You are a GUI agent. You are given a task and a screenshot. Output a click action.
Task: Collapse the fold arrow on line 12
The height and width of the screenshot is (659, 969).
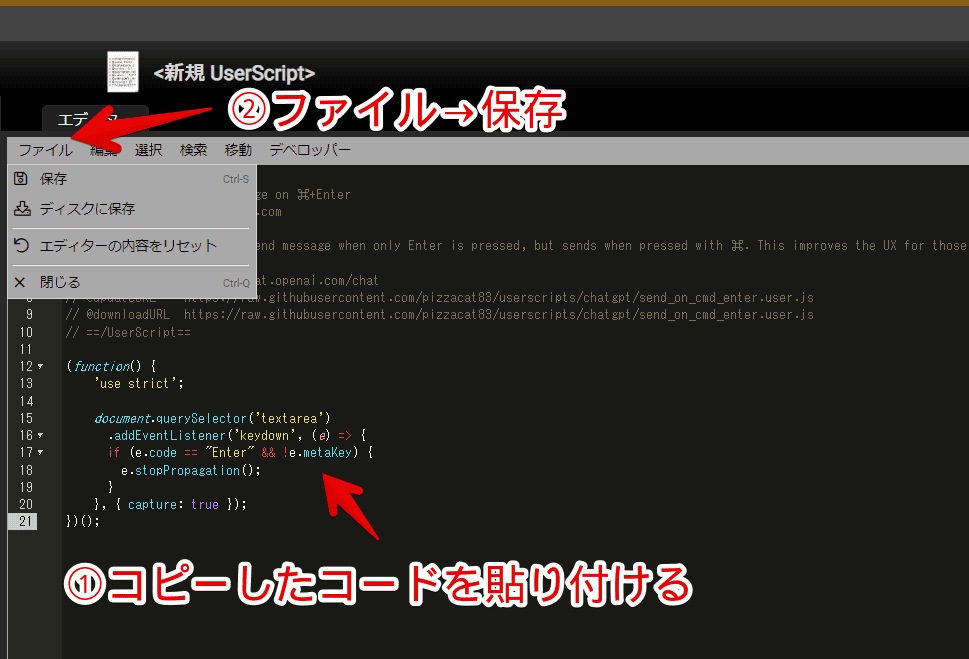40,367
